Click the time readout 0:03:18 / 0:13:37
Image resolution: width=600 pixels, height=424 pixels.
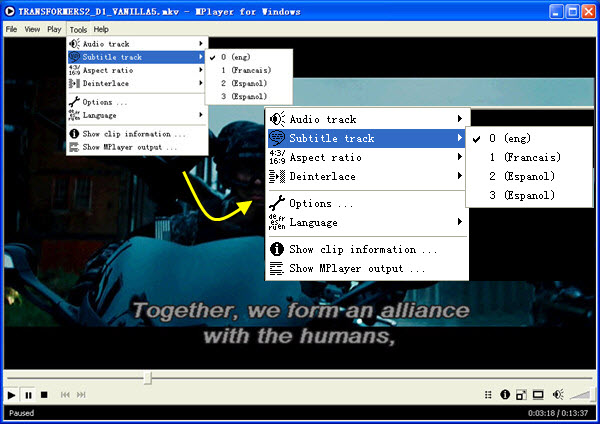[x=558, y=413]
